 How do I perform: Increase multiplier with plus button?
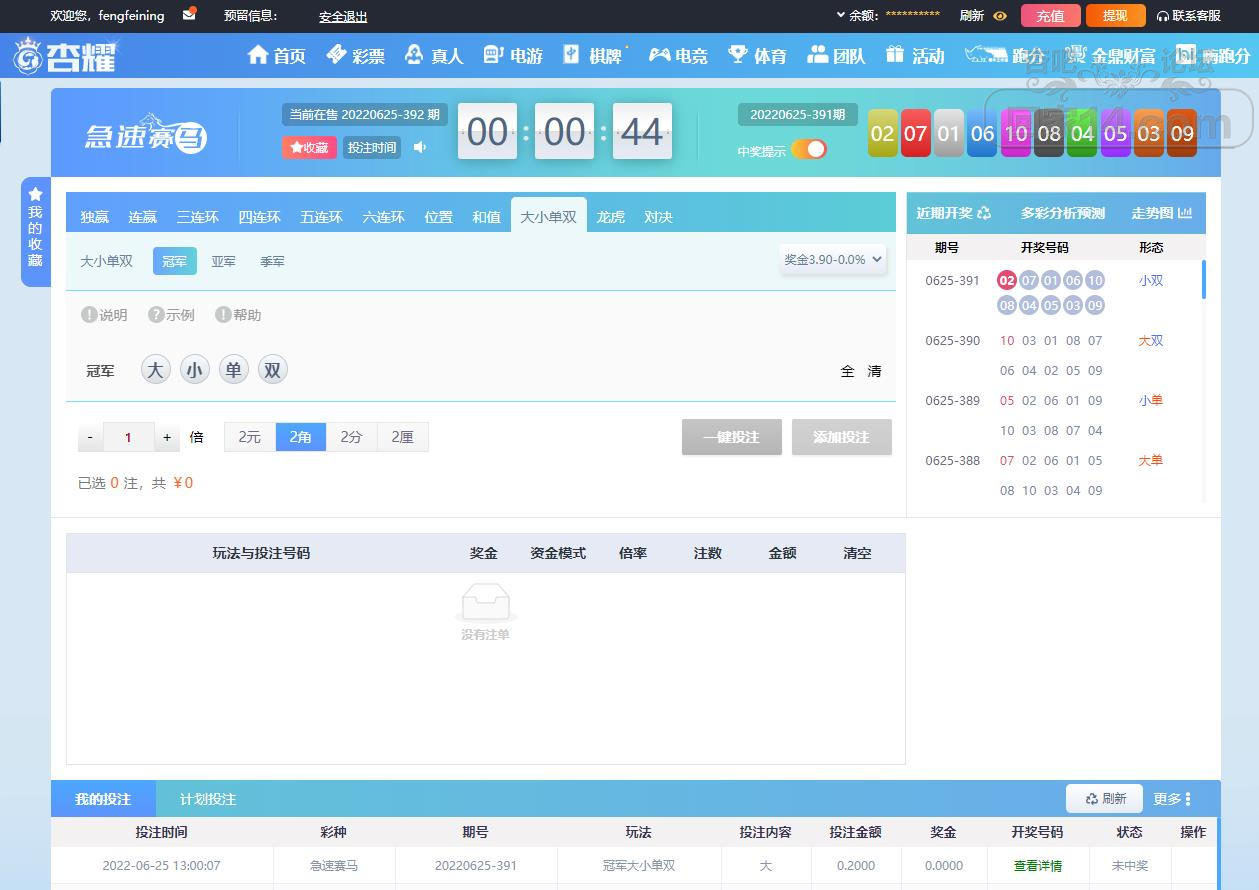point(167,437)
